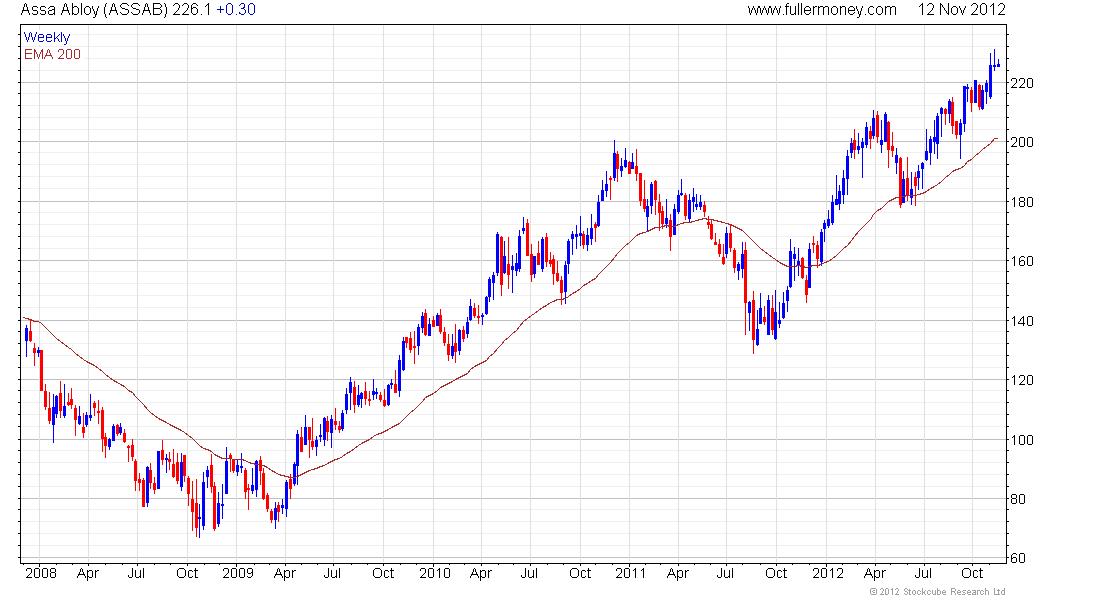Click the 2008 year axis label

pyautogui.click(x=41, y=573)
